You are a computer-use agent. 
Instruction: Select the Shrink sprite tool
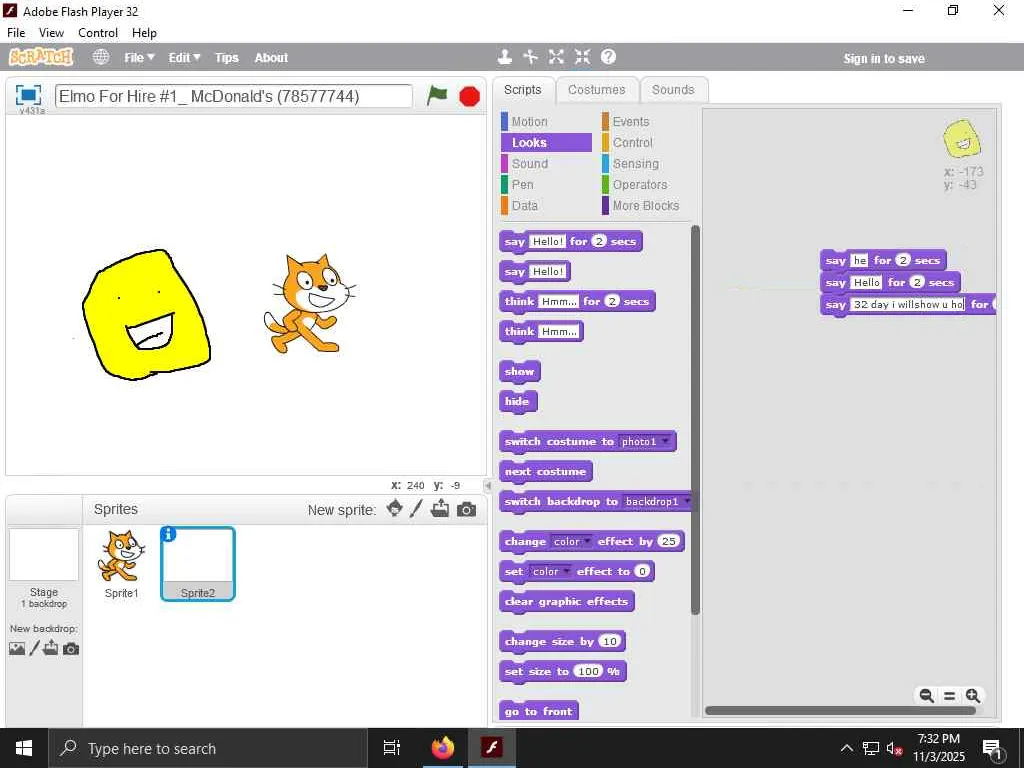[x=582, y=57]
